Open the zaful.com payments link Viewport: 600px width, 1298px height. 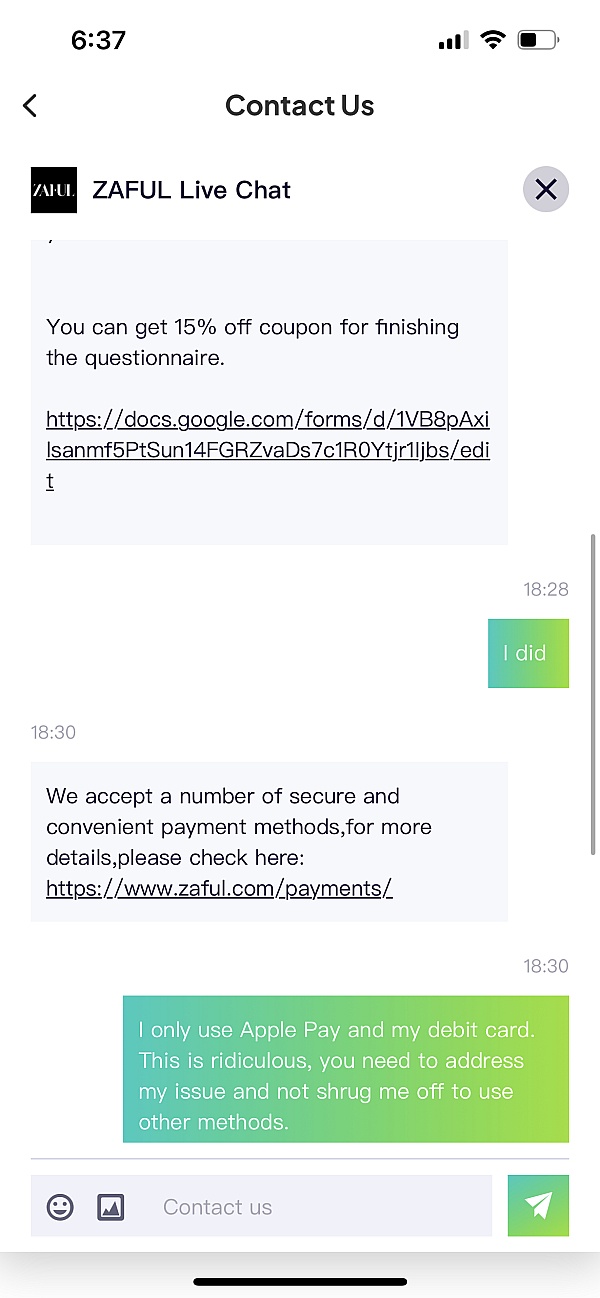tap(219, 888)
